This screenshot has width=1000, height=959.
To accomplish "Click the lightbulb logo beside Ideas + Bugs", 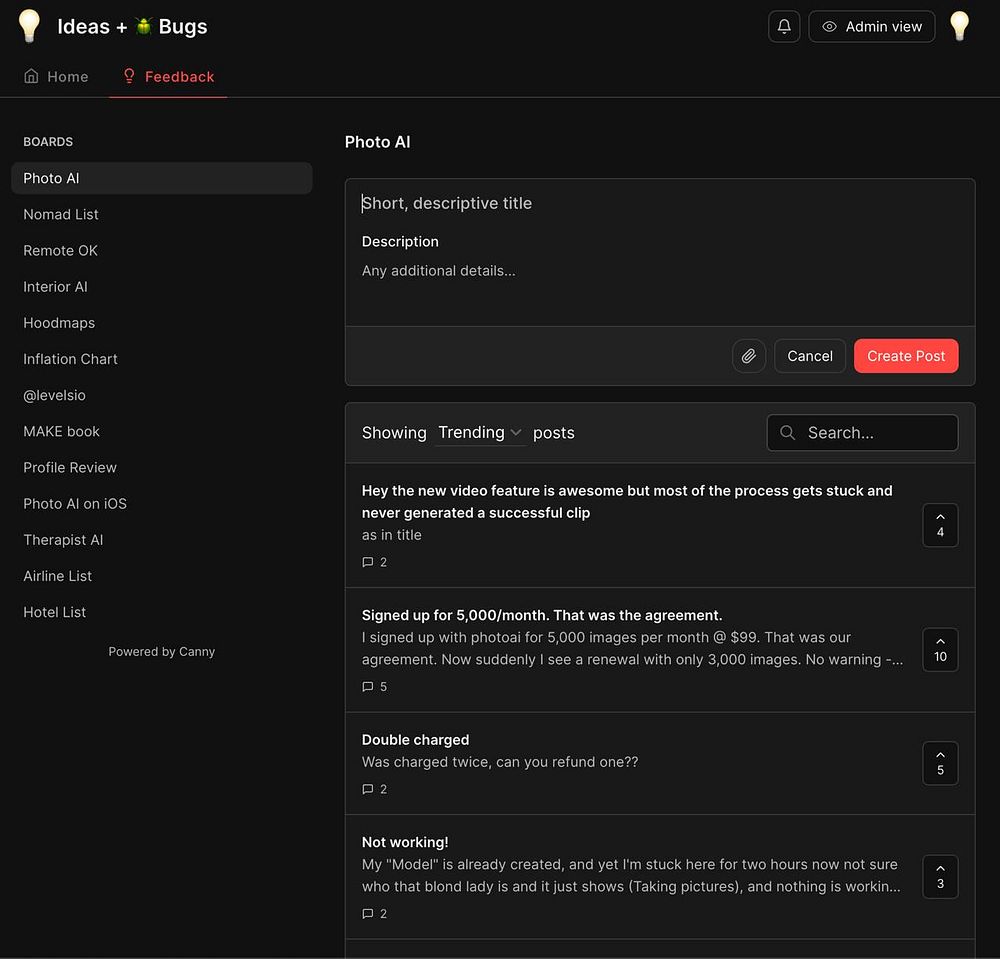I will [x=29, y=26].
